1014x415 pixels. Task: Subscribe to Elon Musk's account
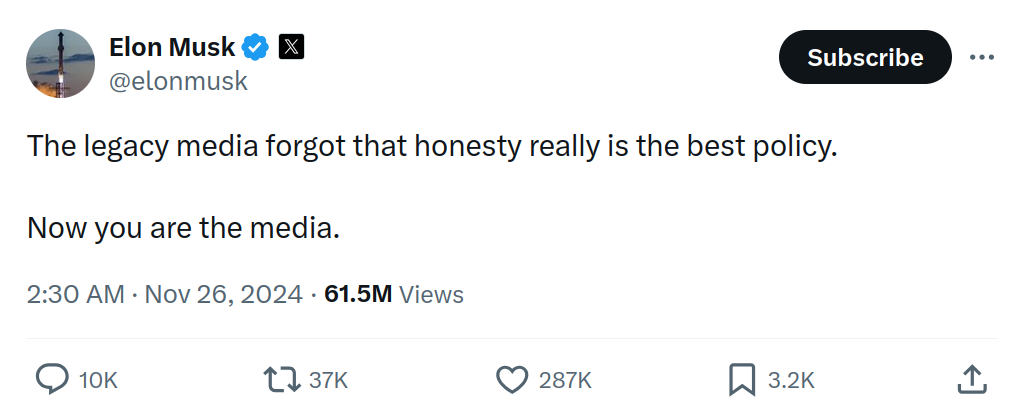[x=865, y=57]
